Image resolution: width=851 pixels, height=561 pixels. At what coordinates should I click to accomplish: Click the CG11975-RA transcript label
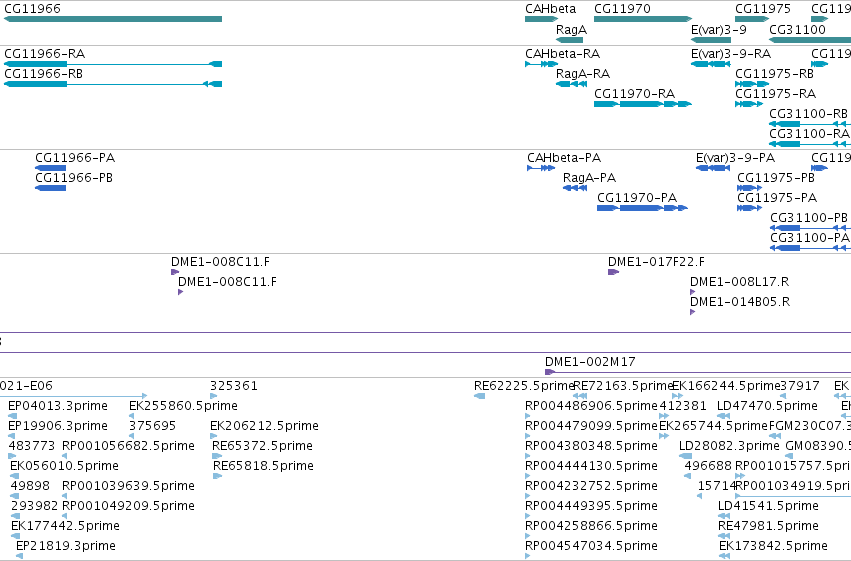click(776, 94)
